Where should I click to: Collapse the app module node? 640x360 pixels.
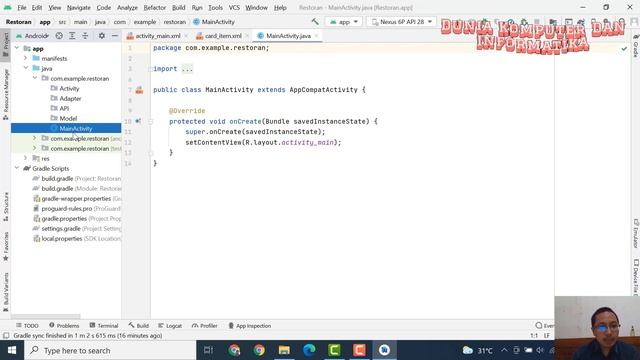click(x=17, y=48)
